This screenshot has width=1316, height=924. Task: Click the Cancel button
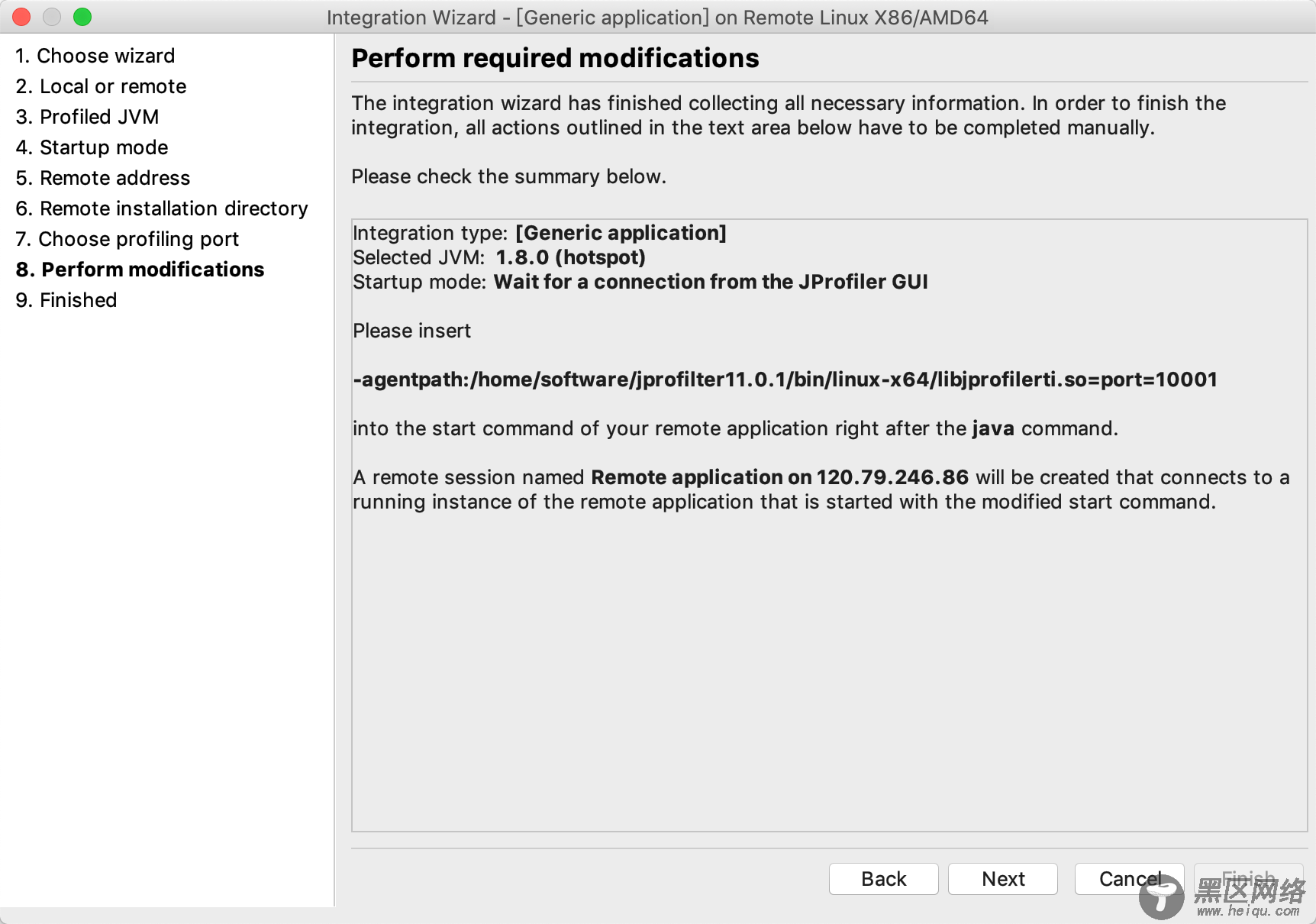coord(1129,879)
